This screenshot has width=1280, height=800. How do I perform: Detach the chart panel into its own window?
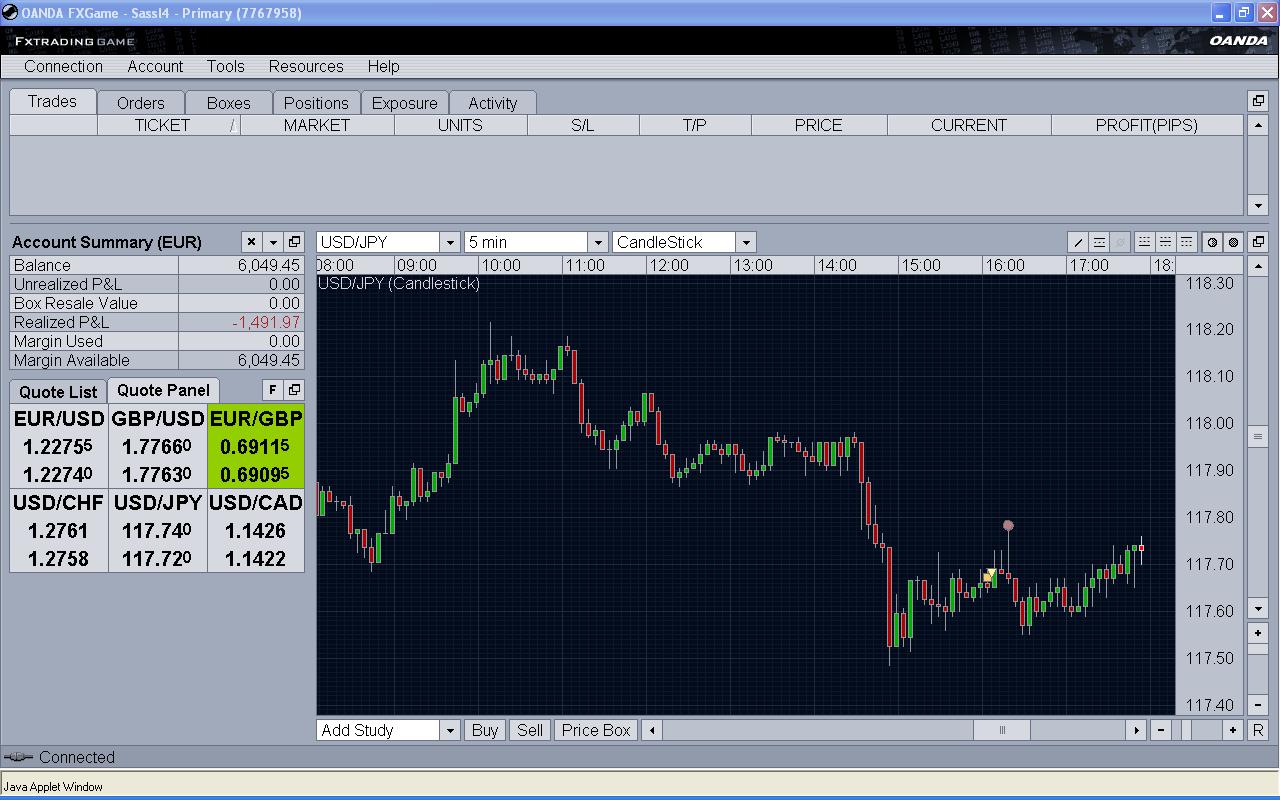click(x=1258, y=242)
